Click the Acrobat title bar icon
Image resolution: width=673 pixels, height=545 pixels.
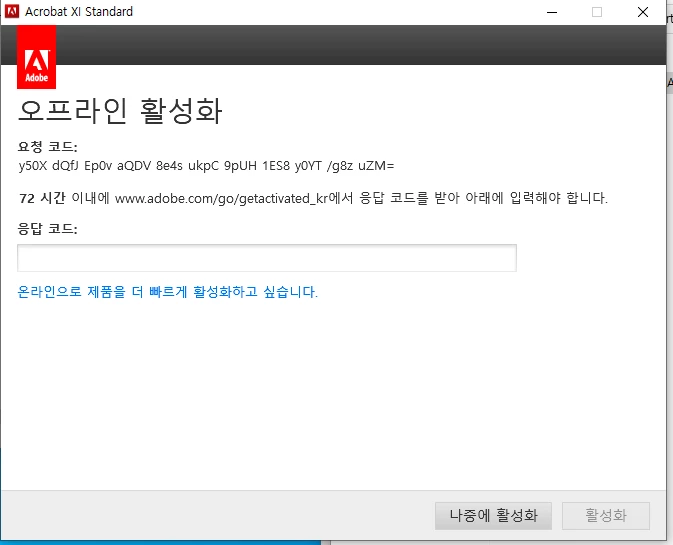tap(12, 12)
